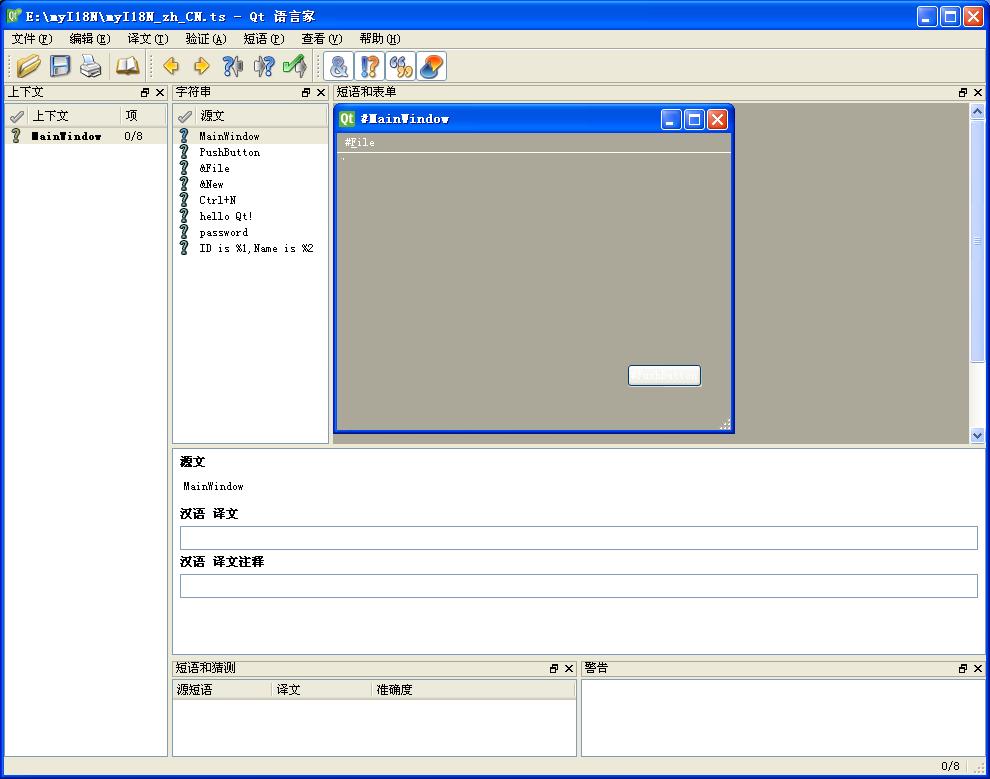
Task: Click the 汉语 译文 translation input field
Action: click(578, 538)
